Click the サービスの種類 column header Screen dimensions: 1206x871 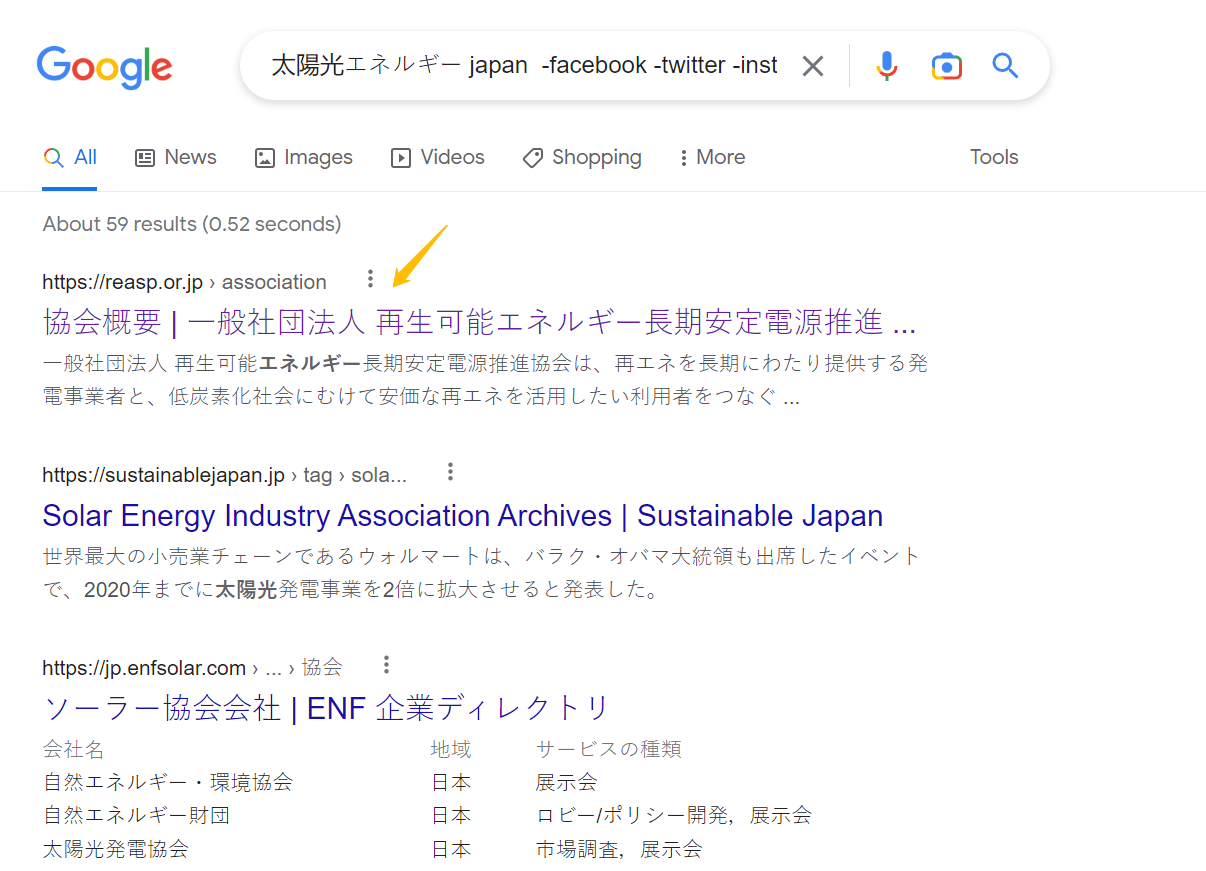609,749
